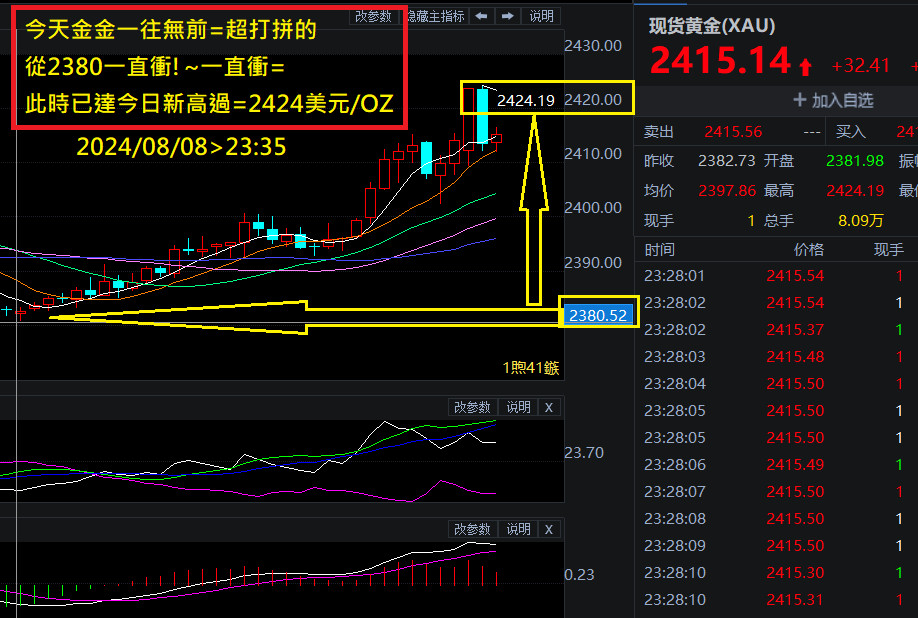Click the 2400.00 price axis label
This screenshot has height=618, width=918.
click(592, 207)
